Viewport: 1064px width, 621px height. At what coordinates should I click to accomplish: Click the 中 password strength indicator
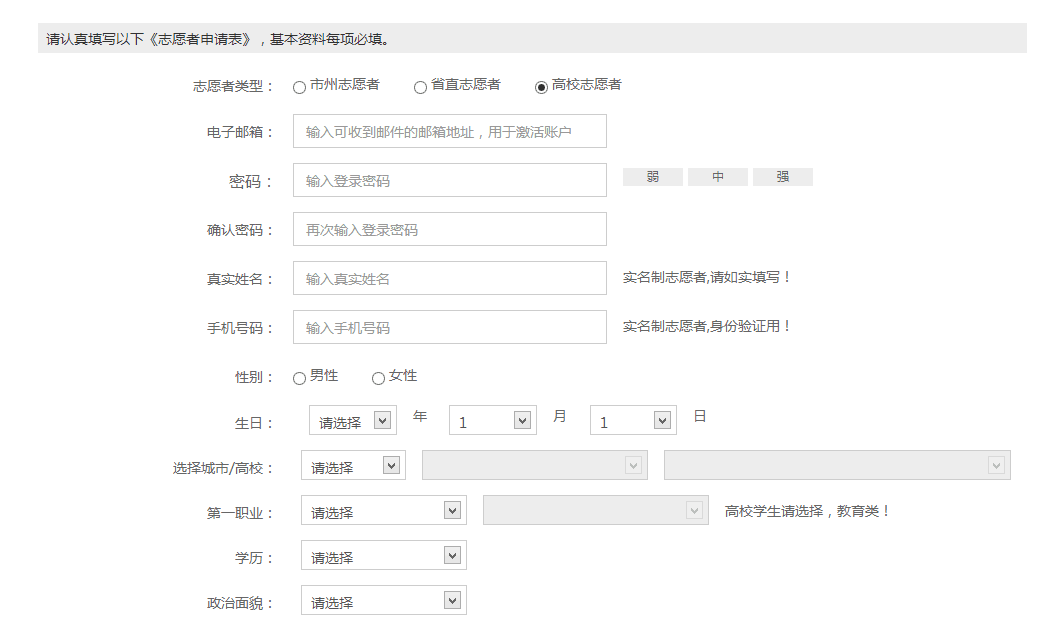click(717, 177)
